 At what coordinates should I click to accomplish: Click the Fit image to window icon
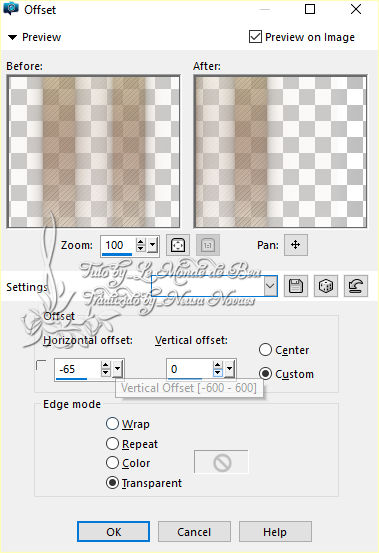[178, 245]
